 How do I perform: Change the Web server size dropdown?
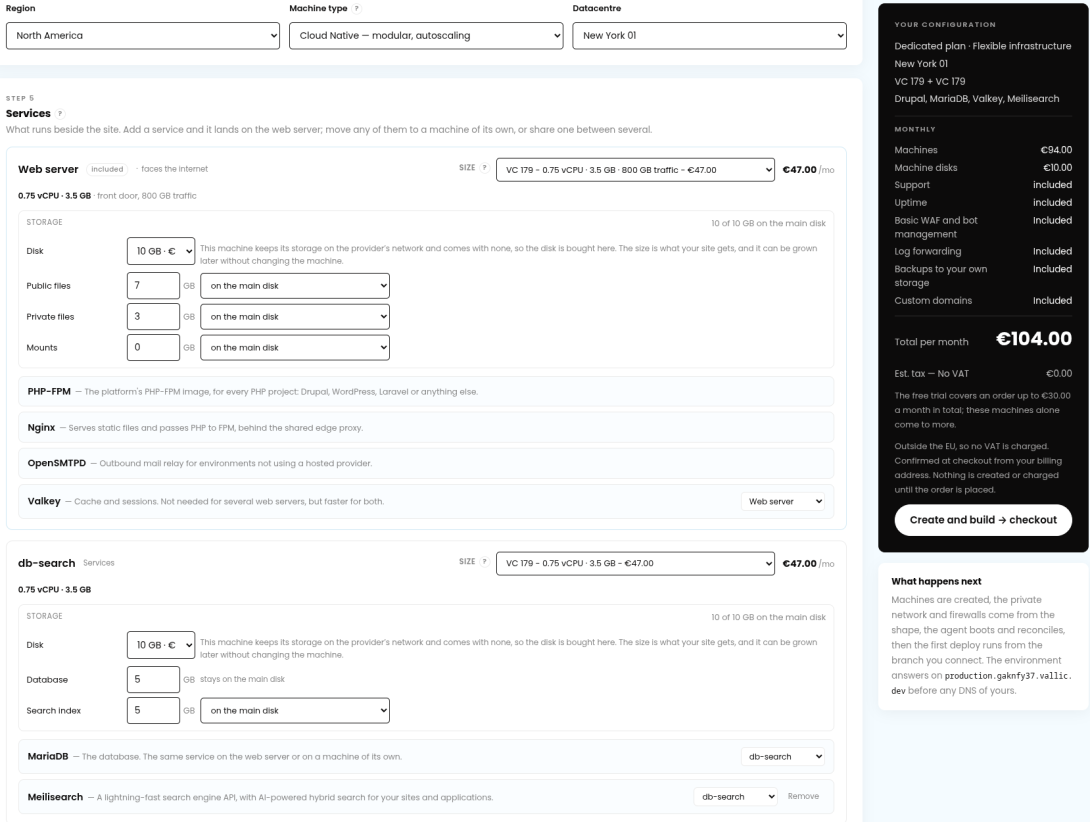(635, 170)
